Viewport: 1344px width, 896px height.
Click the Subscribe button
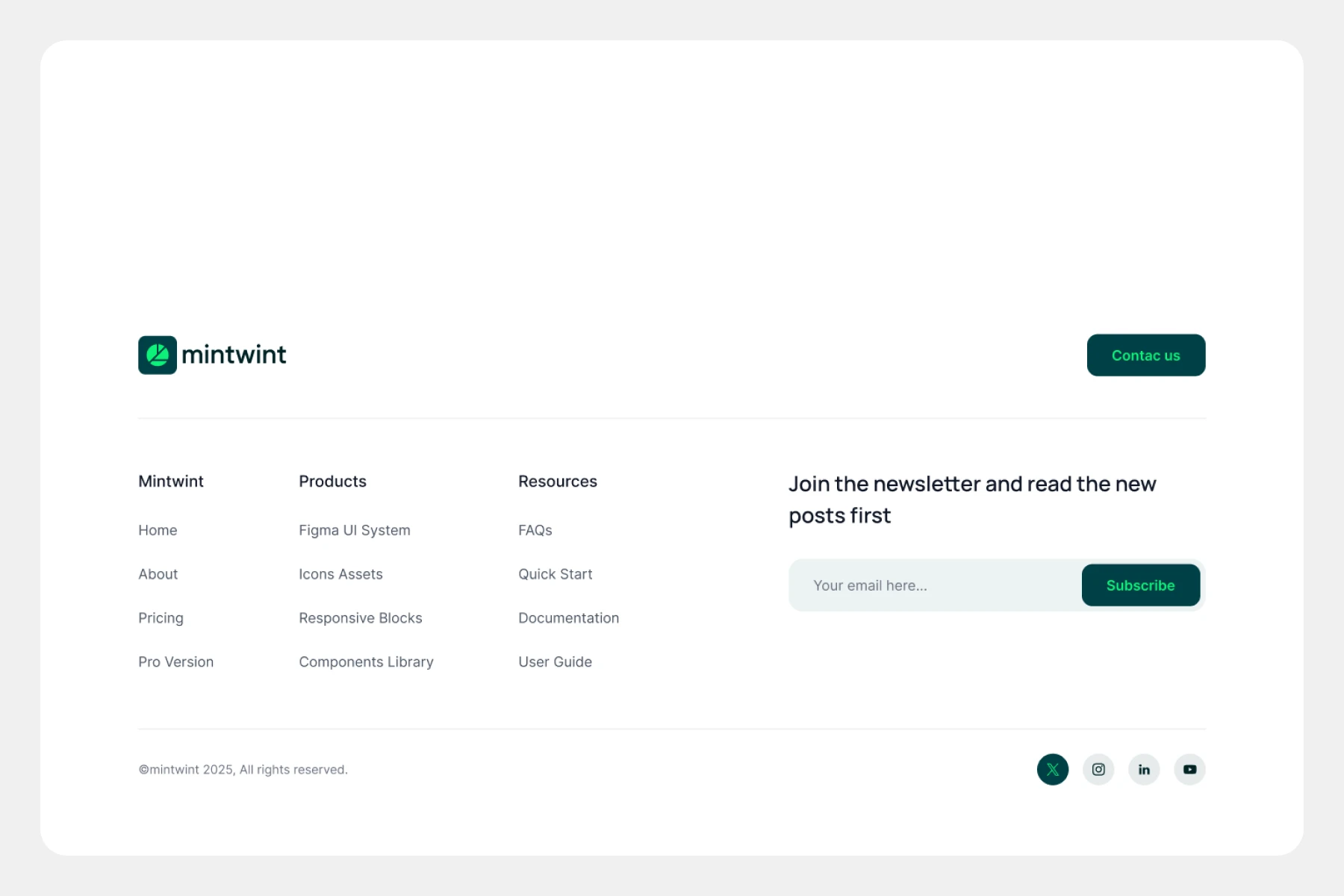click(1140, 585)
